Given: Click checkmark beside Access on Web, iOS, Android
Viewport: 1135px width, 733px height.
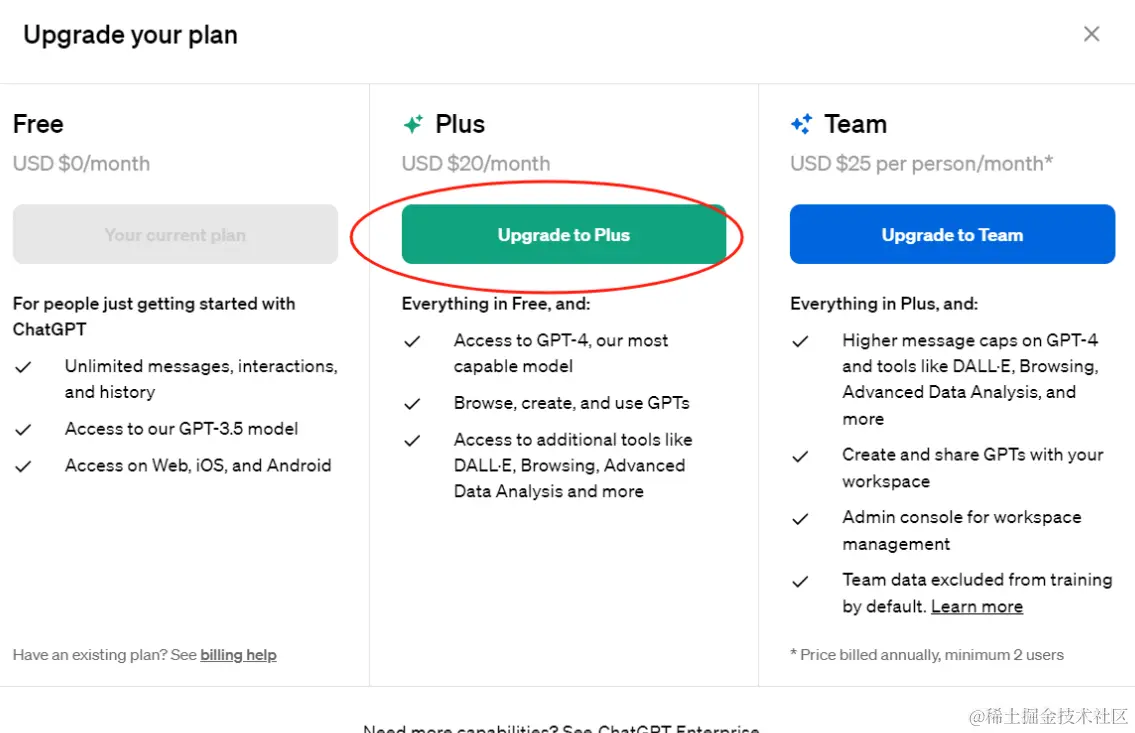Looking at the screenshot, I should [23, 466].
